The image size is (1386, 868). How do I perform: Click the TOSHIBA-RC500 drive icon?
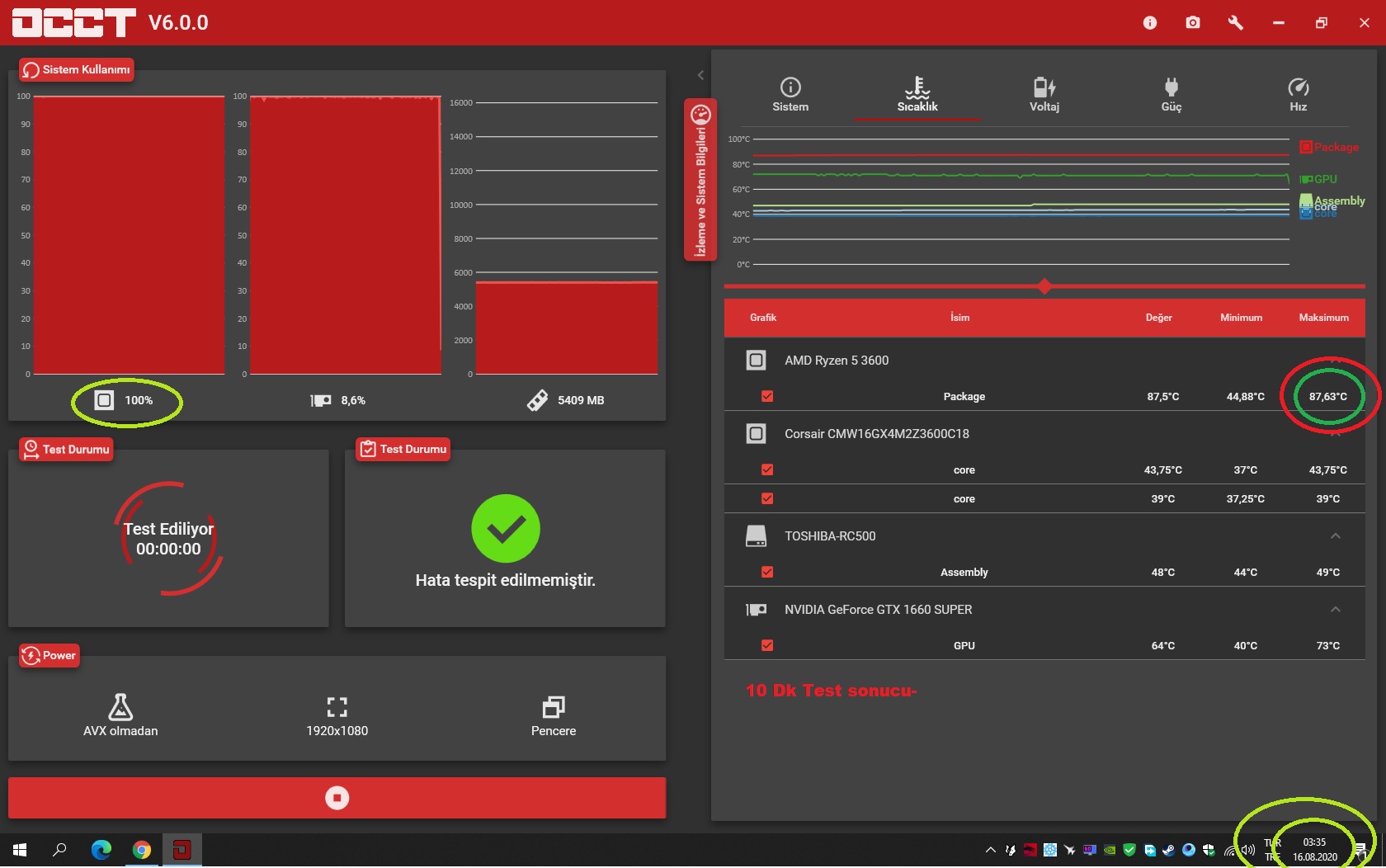[x=756, y=536]
